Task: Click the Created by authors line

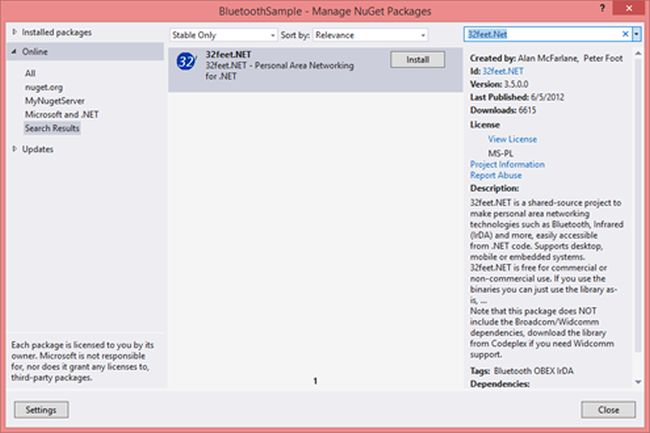Action: point(546,58)
